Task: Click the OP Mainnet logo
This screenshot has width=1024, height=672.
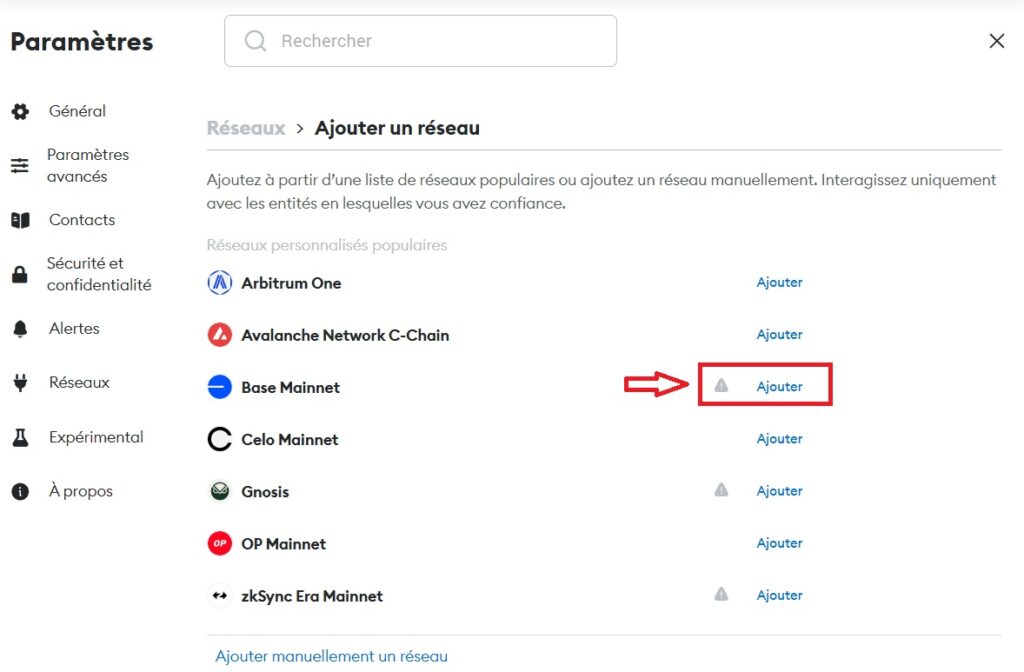Action: 219,543
